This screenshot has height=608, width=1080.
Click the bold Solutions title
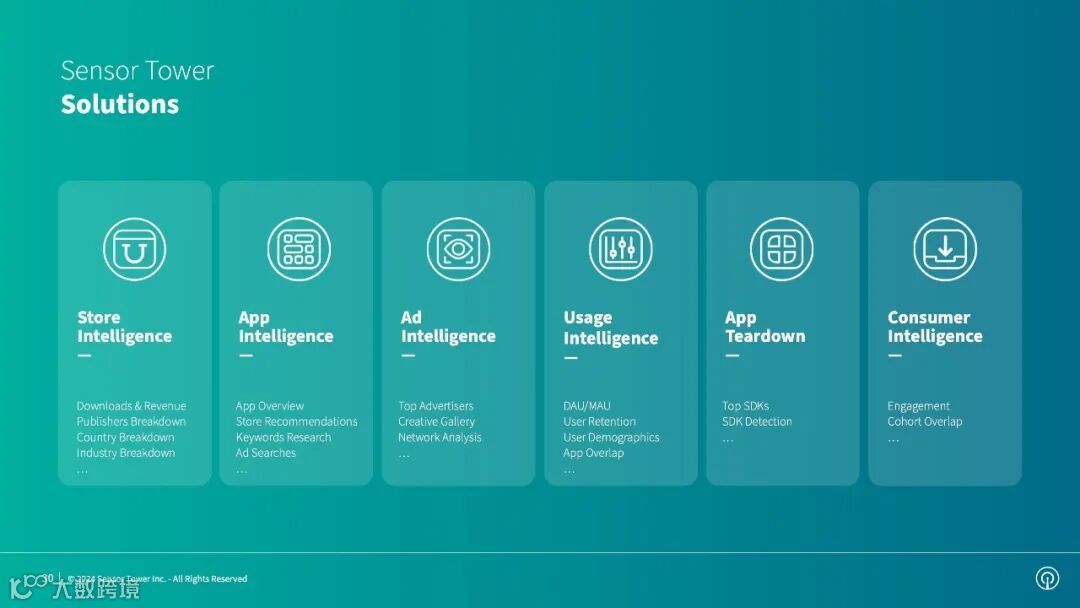tap(120, 104)
